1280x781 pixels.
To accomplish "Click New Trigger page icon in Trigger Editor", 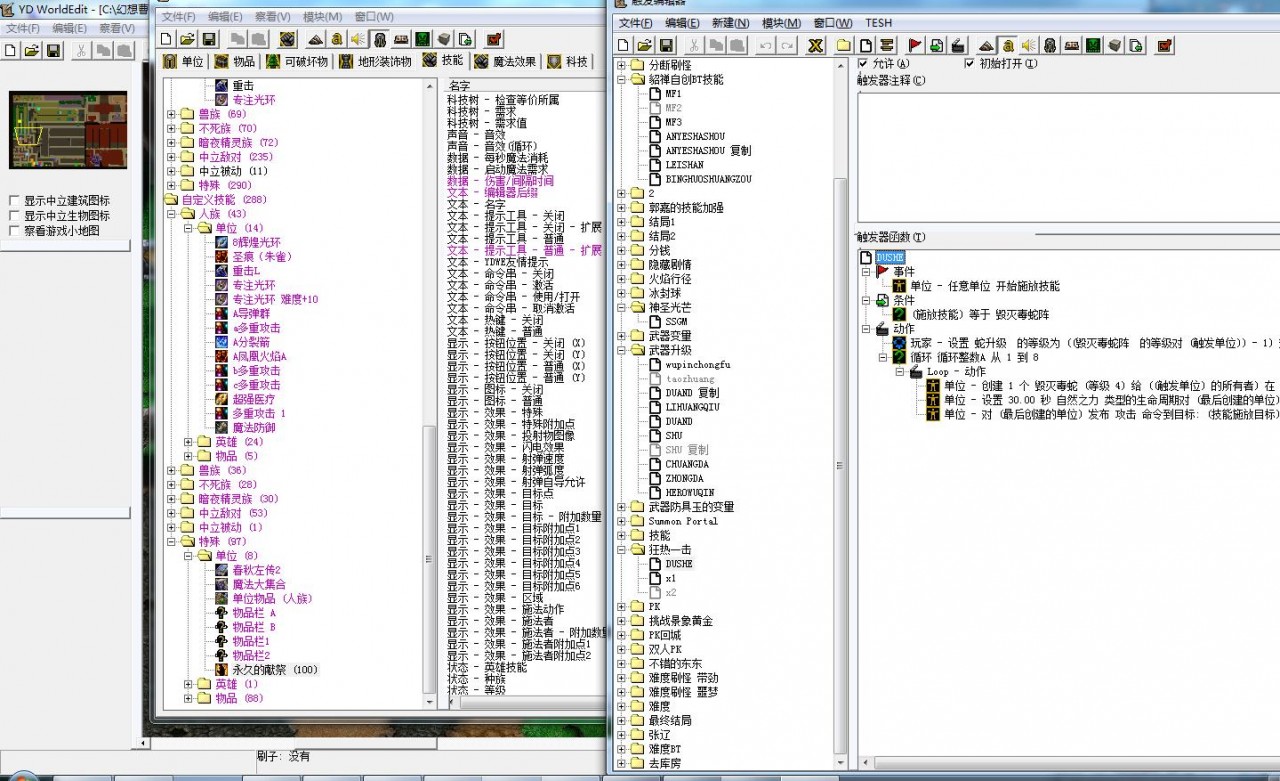I will pos(865,45).
